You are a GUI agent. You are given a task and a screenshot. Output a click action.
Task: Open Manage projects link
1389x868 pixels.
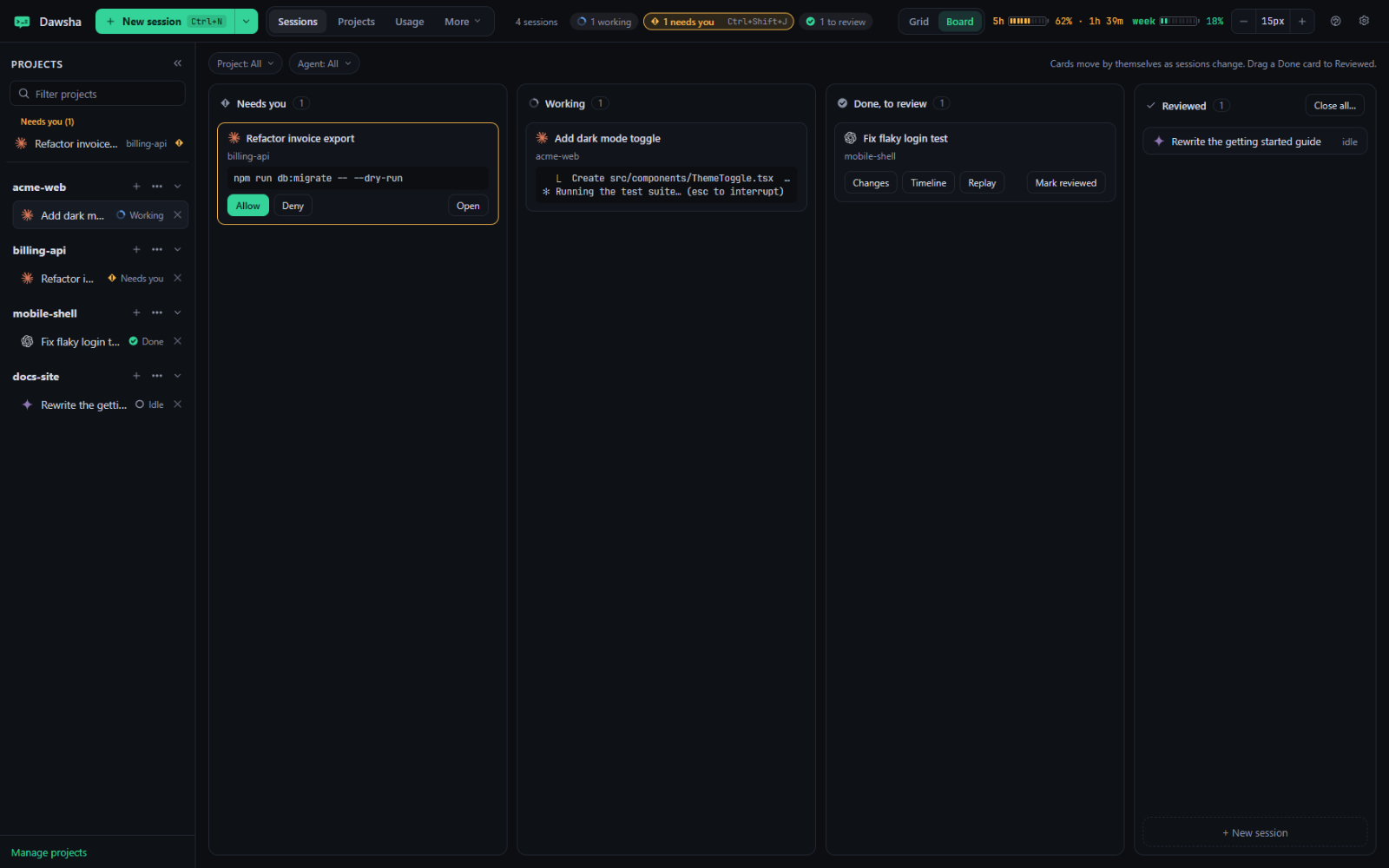(49, 852)
